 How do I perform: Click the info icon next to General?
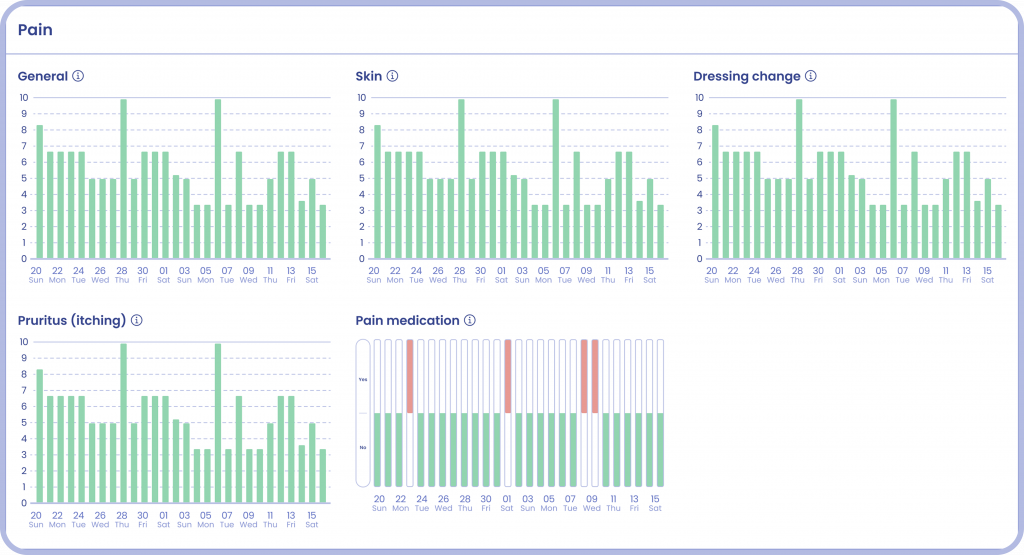coord(78,76)
